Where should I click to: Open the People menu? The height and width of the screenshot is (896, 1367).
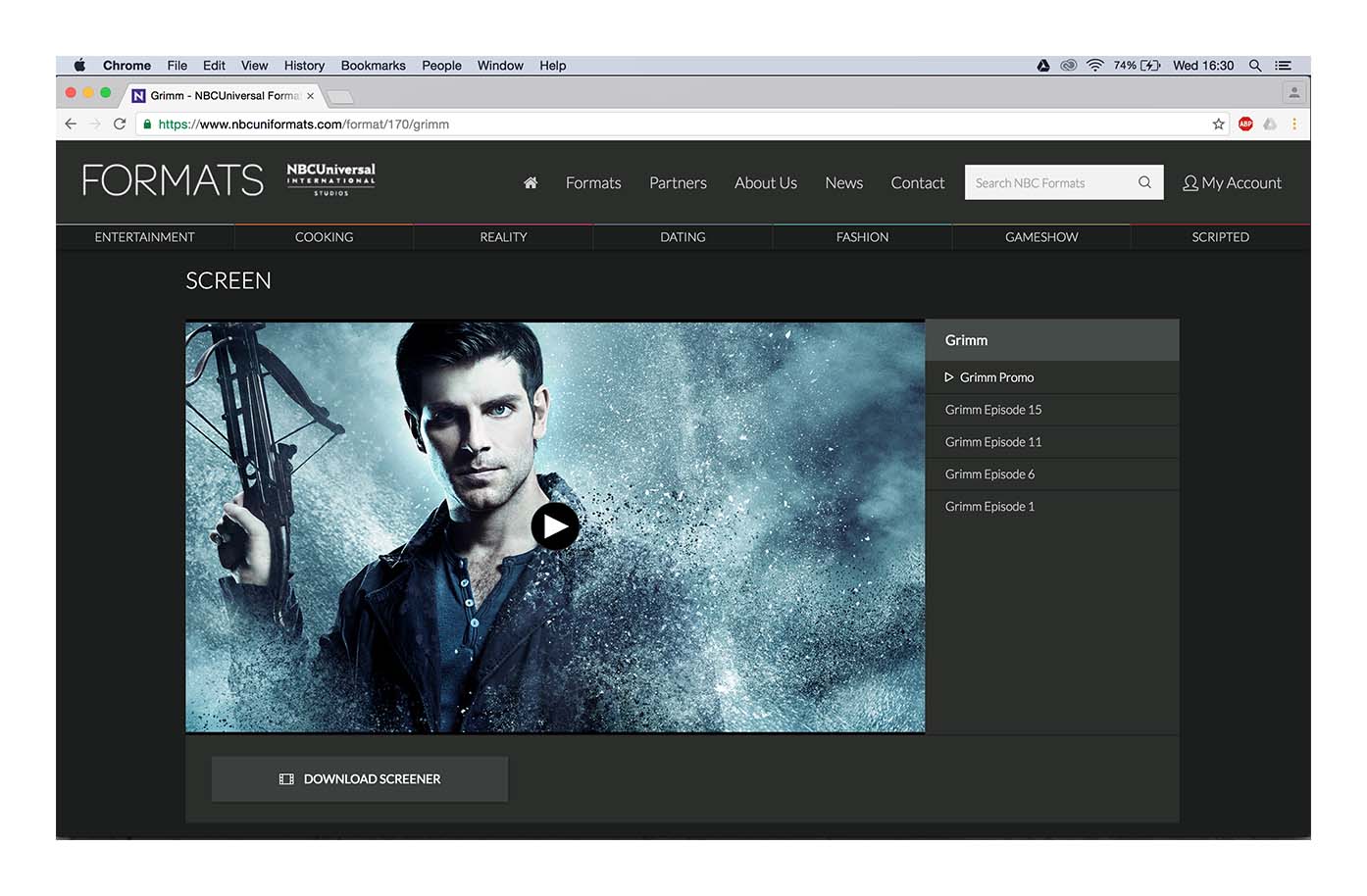point(441,66)
